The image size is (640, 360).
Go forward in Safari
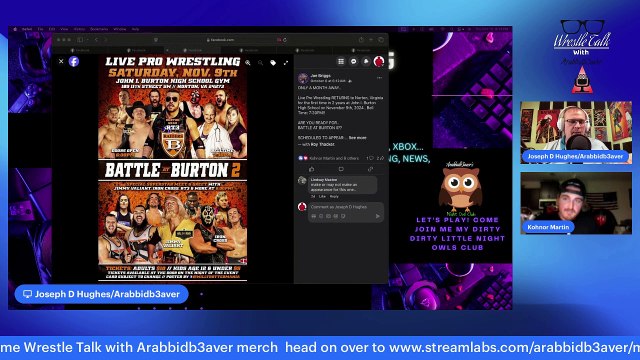point(105,40)
